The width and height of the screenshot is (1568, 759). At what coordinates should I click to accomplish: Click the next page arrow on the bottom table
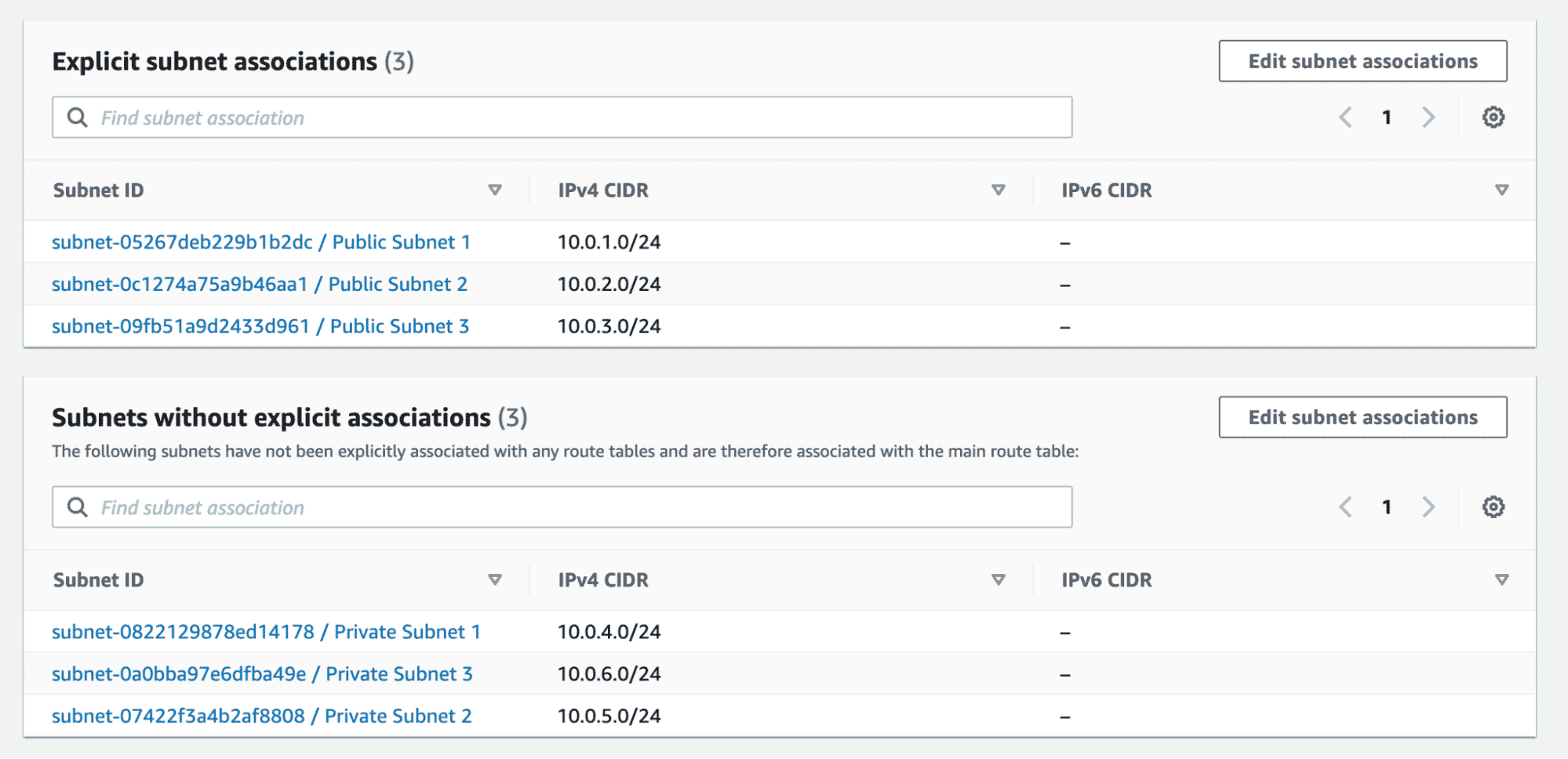click(x=1429, y=507)
